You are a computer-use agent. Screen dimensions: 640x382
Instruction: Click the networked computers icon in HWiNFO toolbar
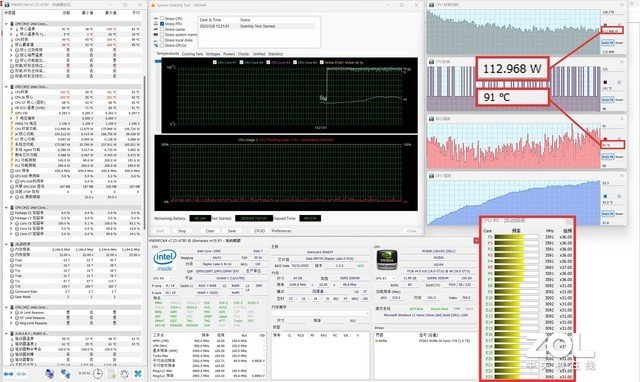point(50,373)
